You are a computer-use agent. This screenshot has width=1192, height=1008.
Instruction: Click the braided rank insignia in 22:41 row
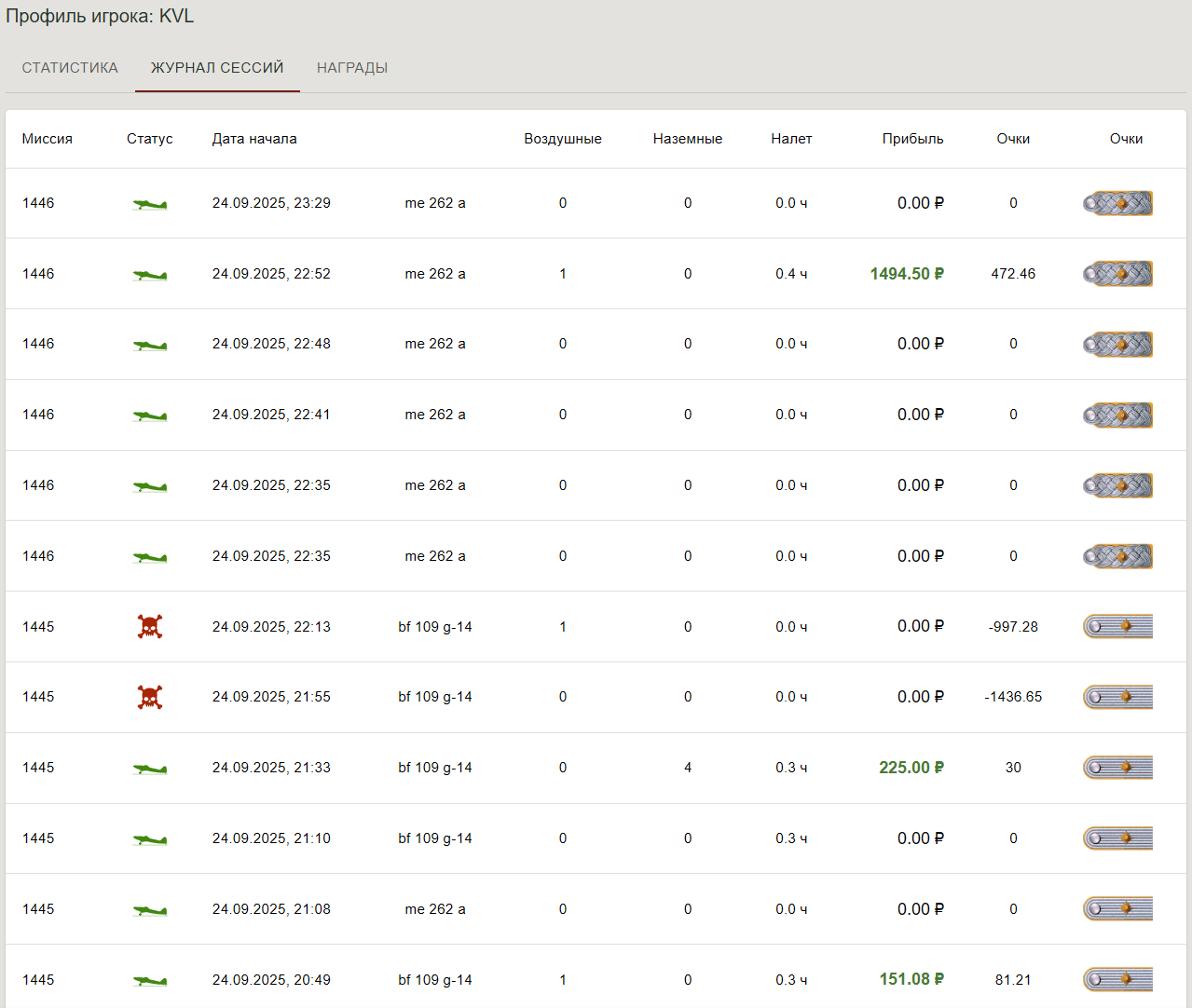point(1117,415)
